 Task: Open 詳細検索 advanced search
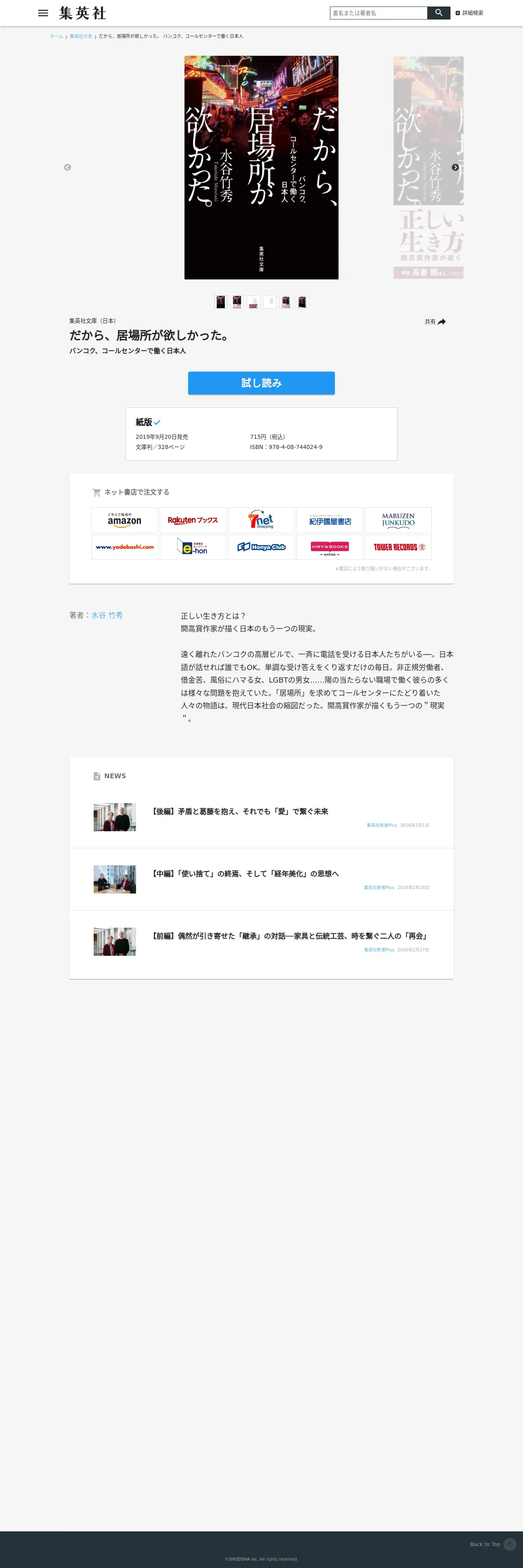coord(469,13)
